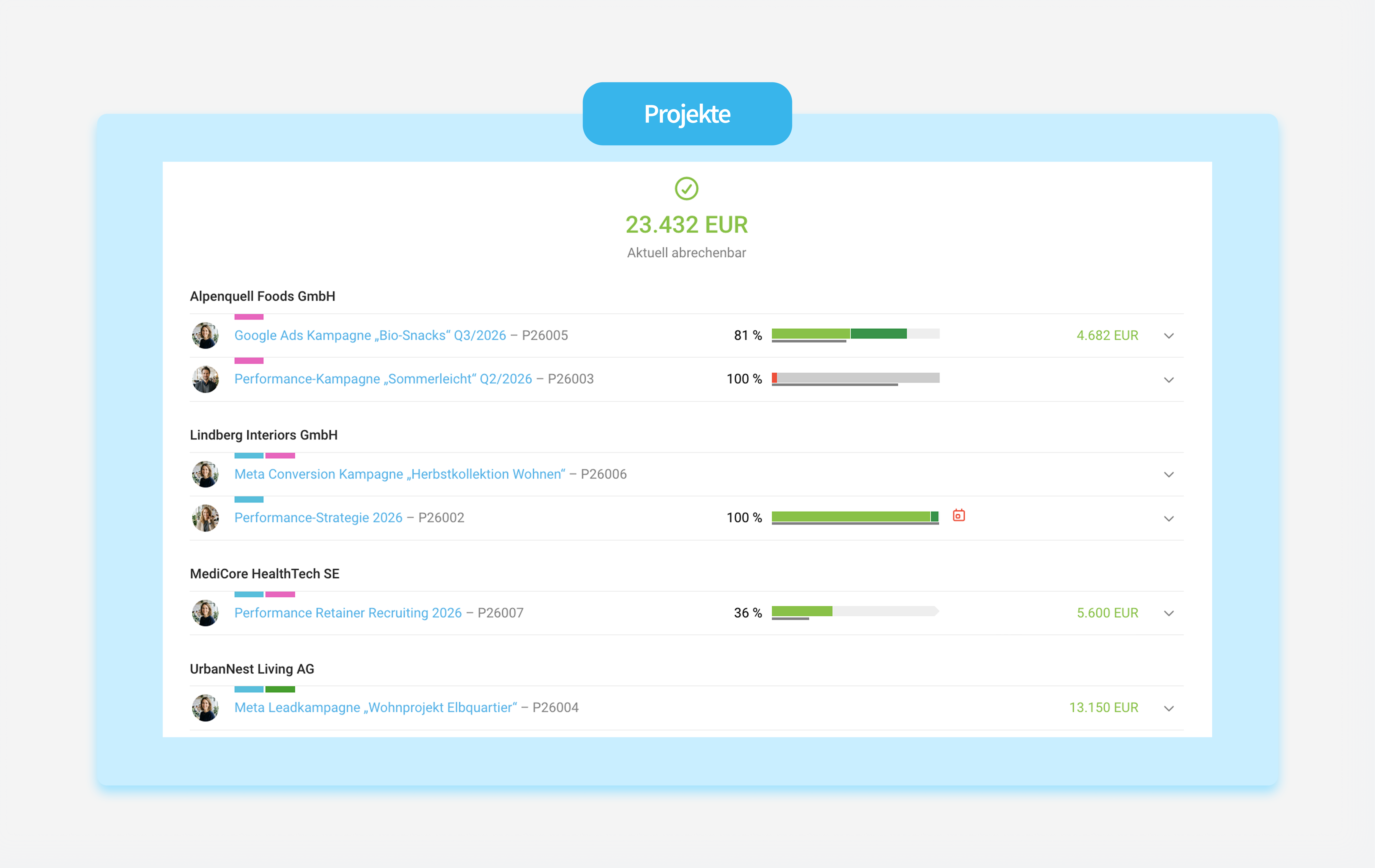Expand the Meta Conversion Kampagne Herbstkollektion row
This screenshot has height=868, width=1375.
click(x=1169, y=475)
